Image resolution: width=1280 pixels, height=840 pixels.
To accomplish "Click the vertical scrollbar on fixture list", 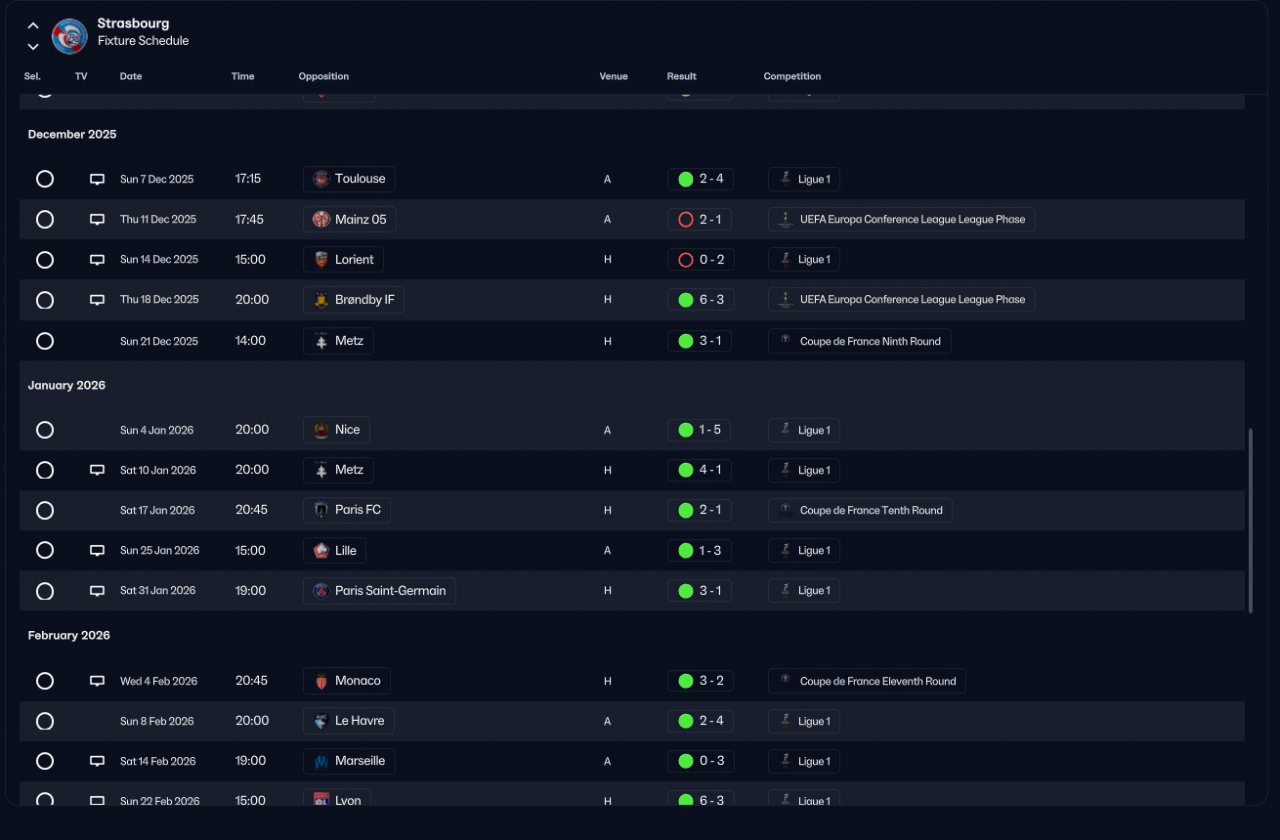I will [x=1250, y=520].
